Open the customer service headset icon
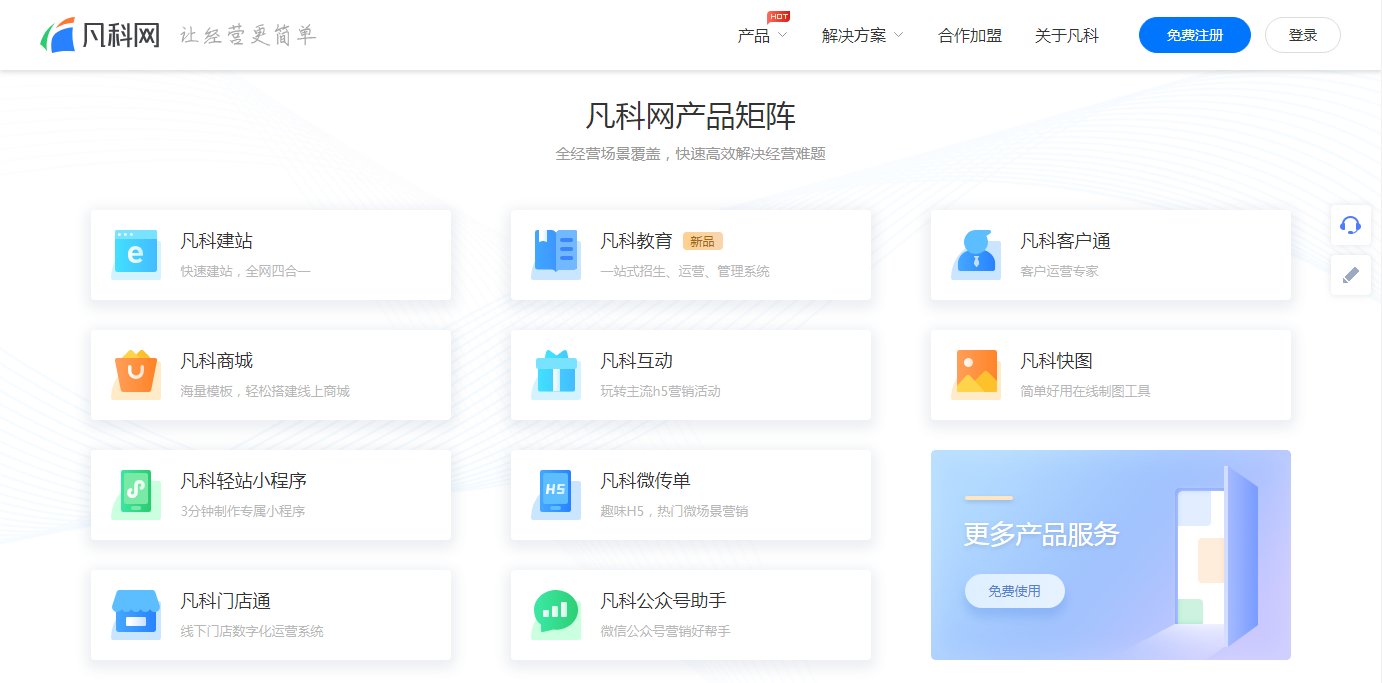1382x683 pixels. tap(1351, 225)
